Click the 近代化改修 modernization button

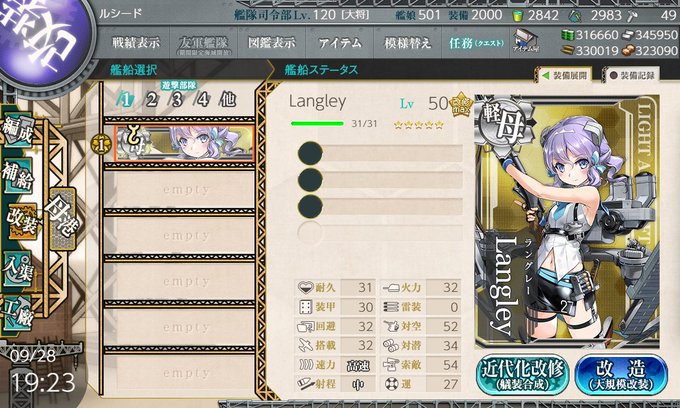(523, 375)
